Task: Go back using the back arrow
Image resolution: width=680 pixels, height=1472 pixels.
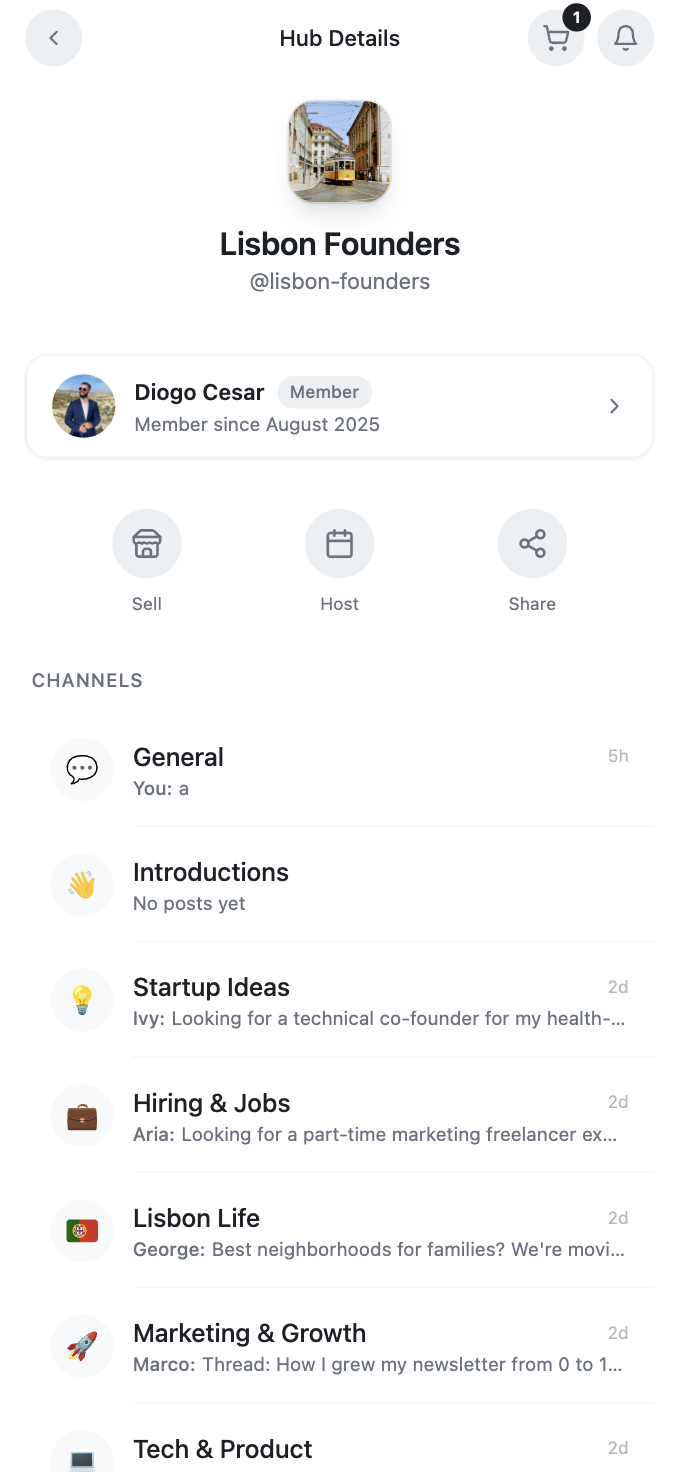Action: [53, 37]
